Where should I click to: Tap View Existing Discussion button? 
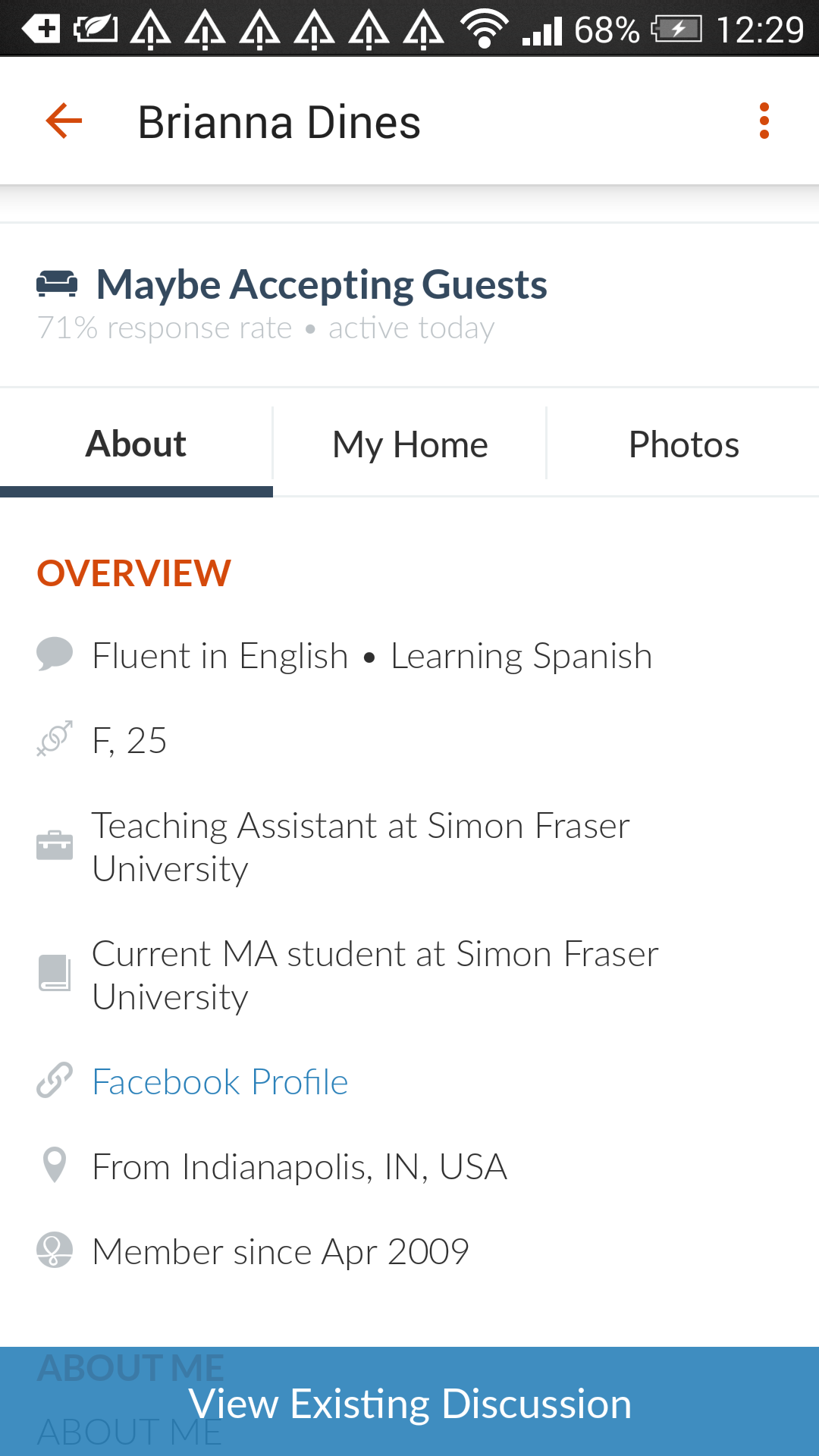pyautogui.click(x=409, y=1401)
